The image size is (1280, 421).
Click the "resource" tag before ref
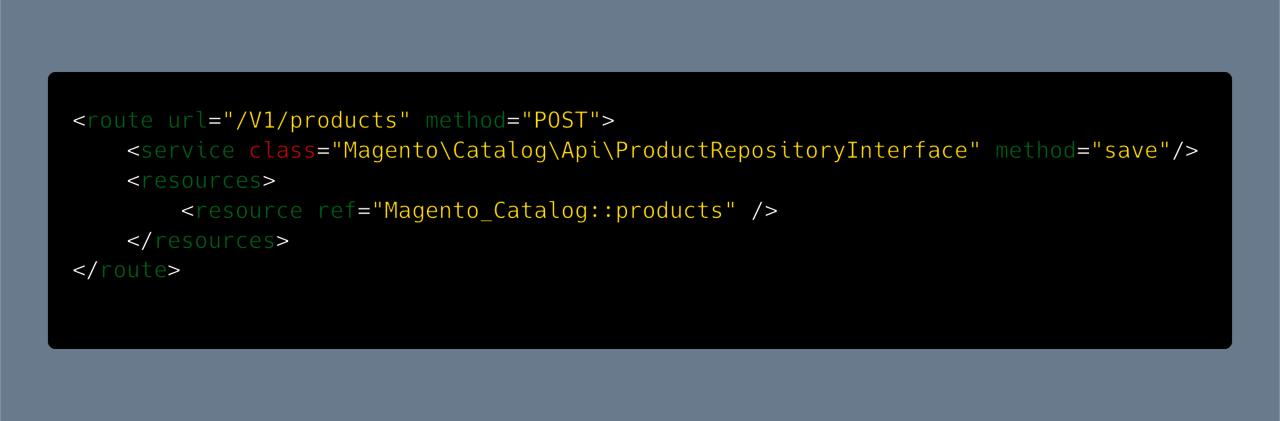tap(249, 211)
